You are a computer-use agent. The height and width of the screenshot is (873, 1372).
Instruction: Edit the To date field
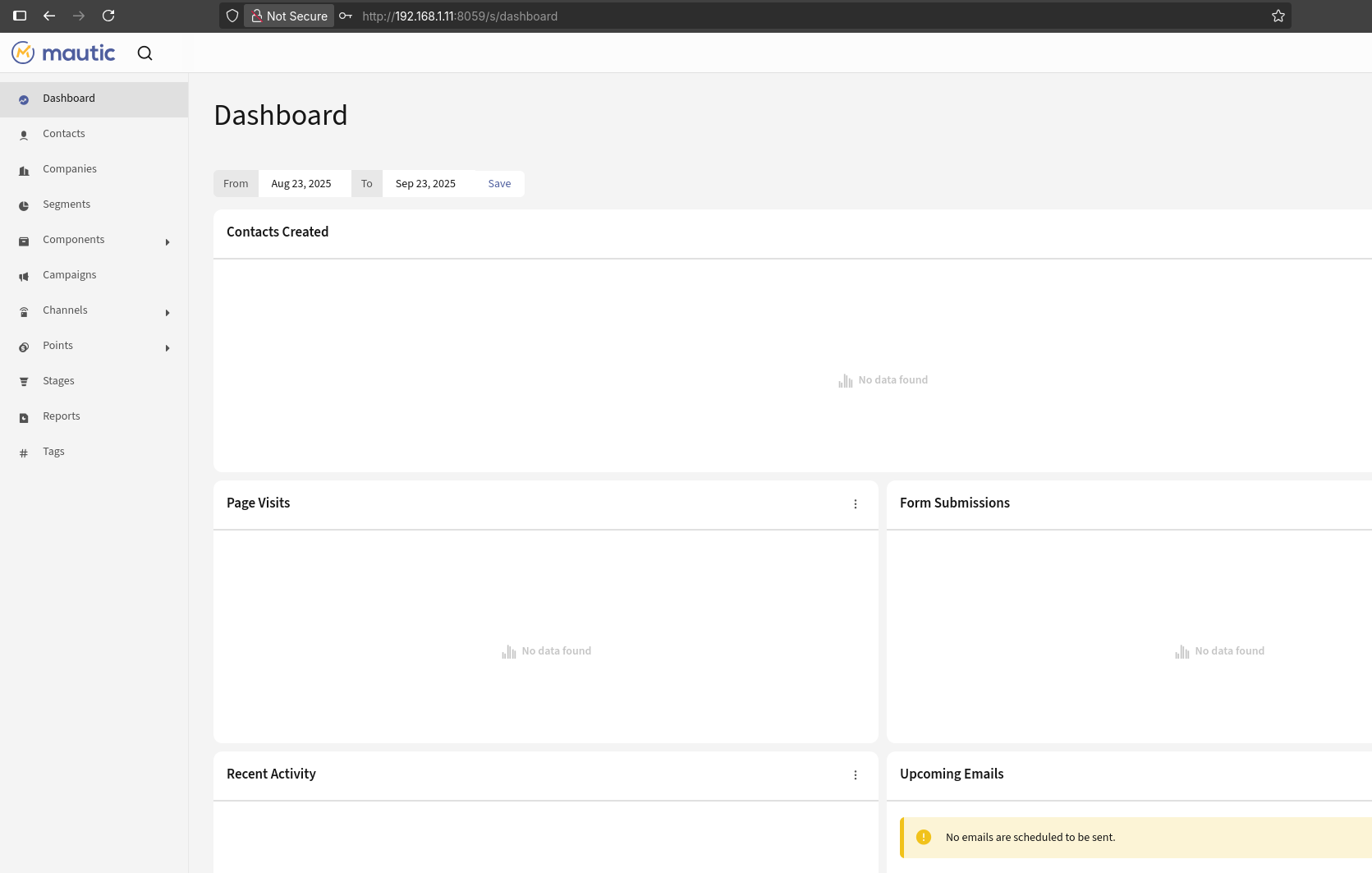(425, 184)
